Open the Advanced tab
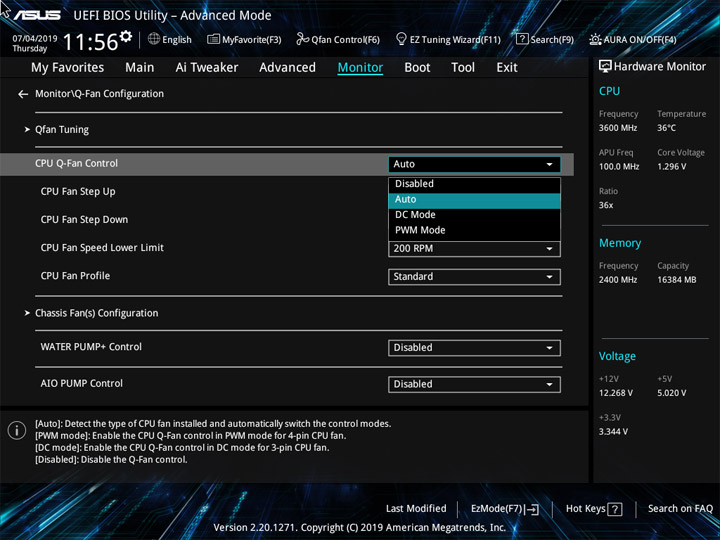Screen dimensions: 720x540 click(287, 68)
